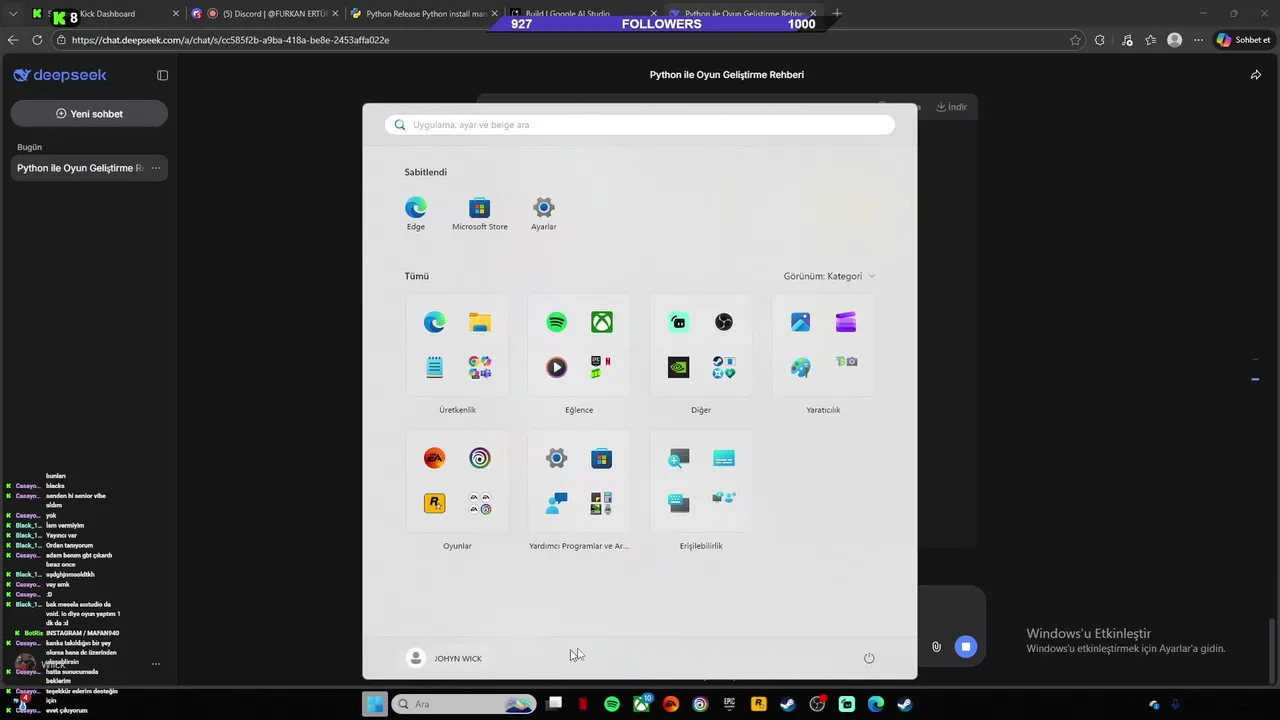
Task: Open Rockstar Games Launcher in Oyunlar
Action: pyautogui.click(x=435, y=503)
